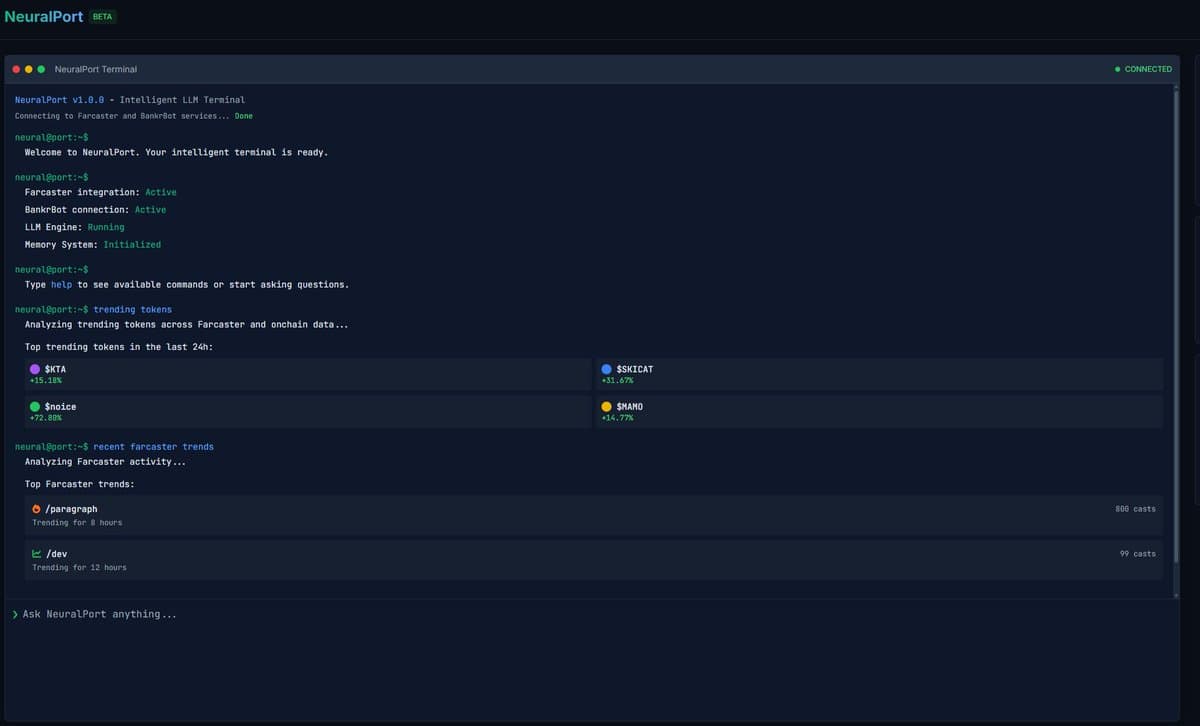Select the $KTA token name
The height and width of the screenshot is (726, 1200).
pyautogui.click(x=55, y=369)
